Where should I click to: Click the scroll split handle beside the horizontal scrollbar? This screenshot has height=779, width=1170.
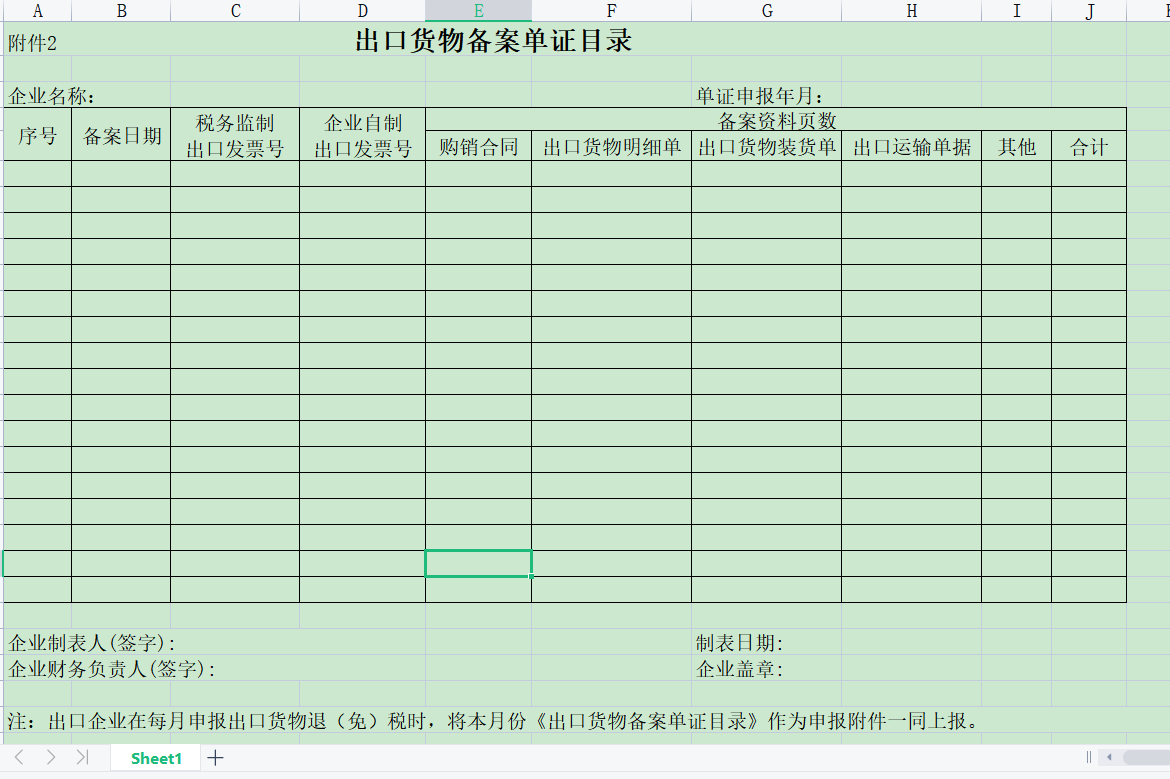(1089, 757)
